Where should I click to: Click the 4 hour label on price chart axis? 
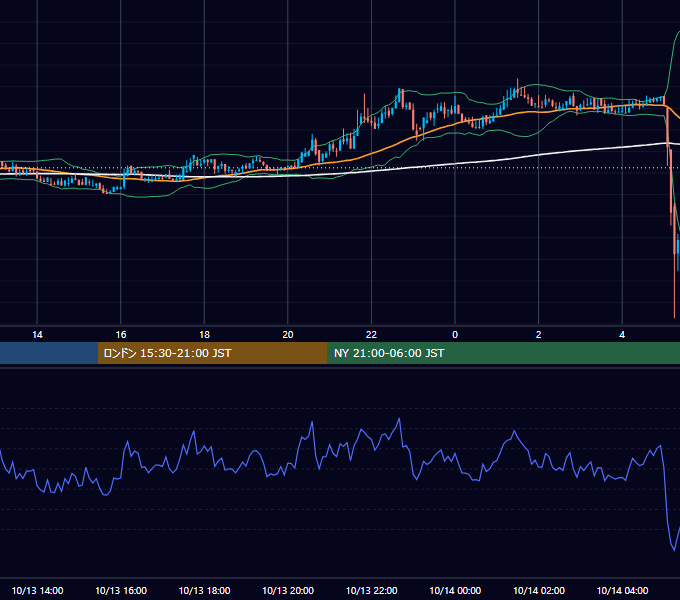pyautogui.click(x=622, y=335)
